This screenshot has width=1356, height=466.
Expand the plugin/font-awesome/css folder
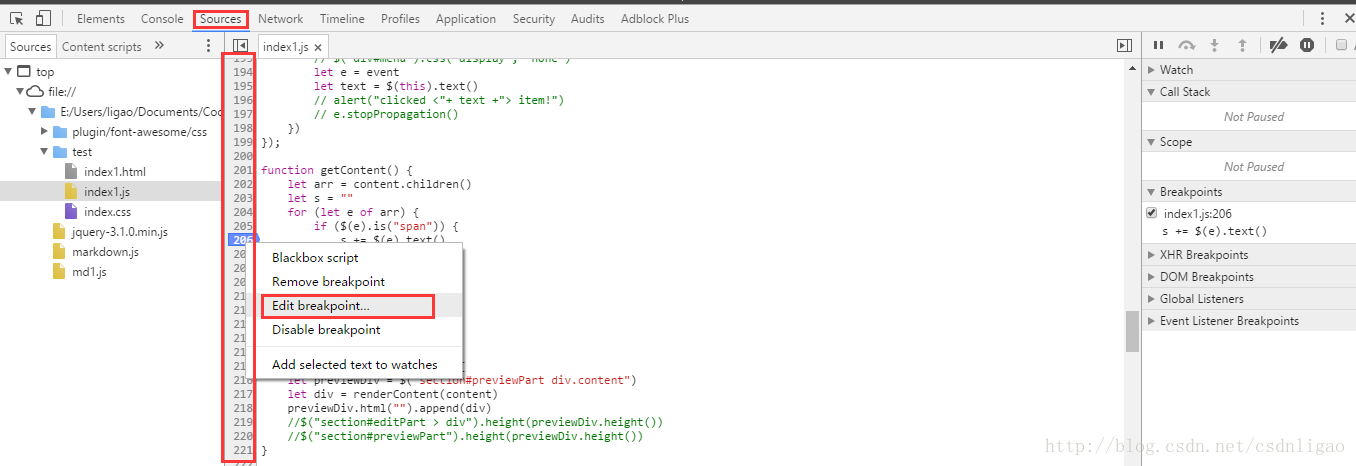point(45,132)
